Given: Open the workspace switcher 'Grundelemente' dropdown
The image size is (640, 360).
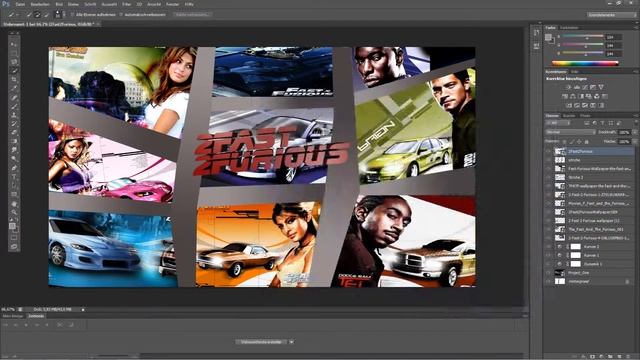Looking at the screenshot, I should (x=612, y=15).
